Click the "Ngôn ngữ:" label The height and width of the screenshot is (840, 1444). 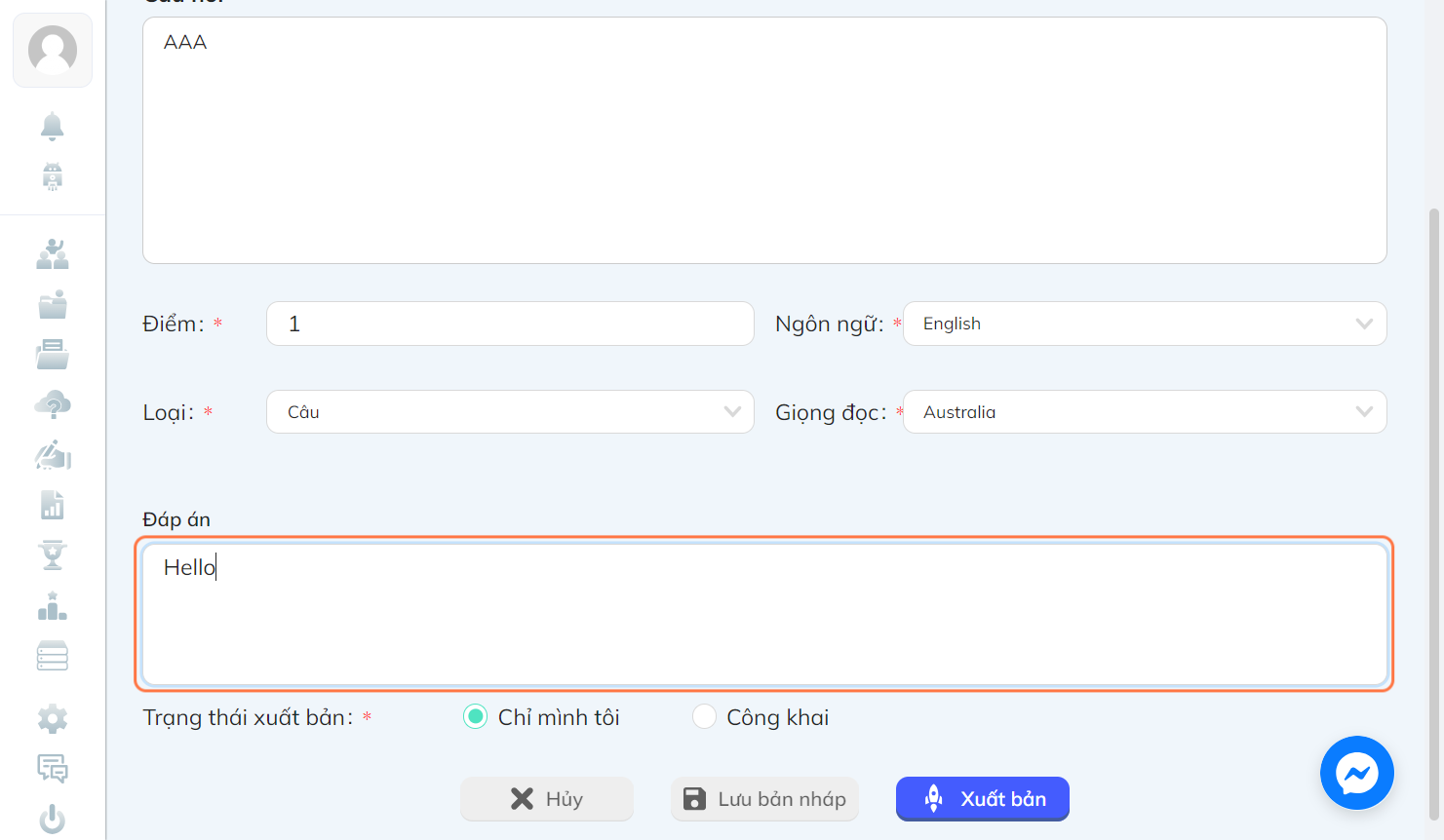click(830, 324)
